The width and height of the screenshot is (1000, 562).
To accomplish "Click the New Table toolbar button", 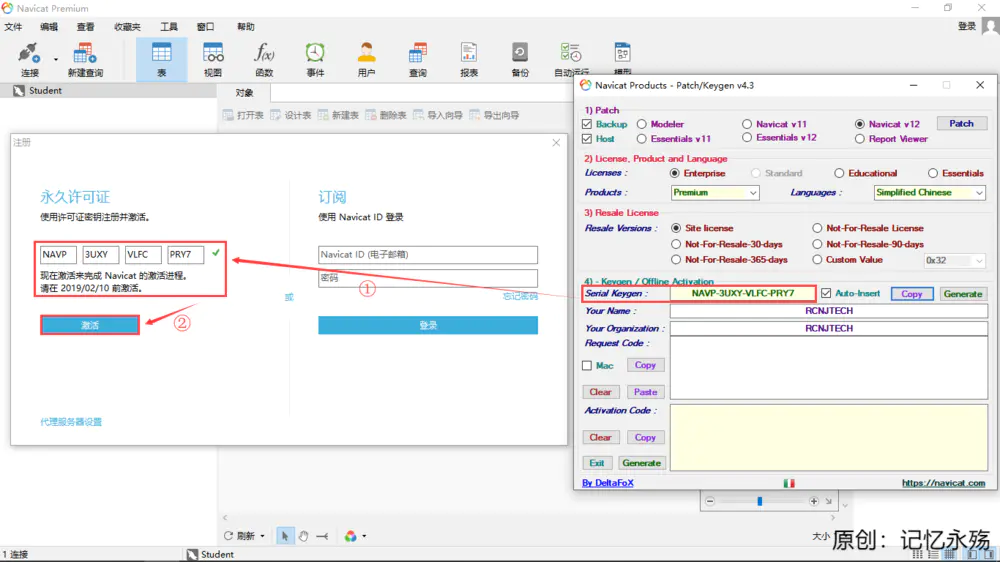I will [338, 115].
